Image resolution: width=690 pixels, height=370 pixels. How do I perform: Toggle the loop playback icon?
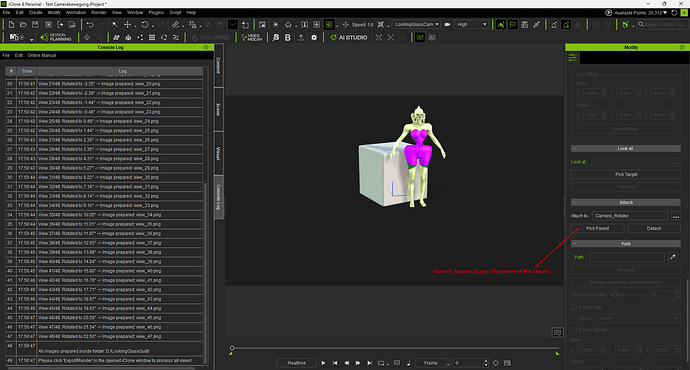coord(381,363)
